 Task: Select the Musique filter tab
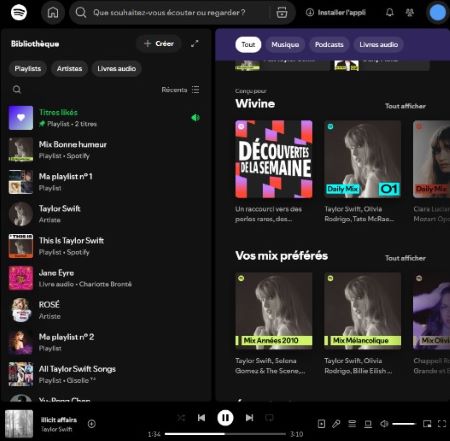coord(285,44)
